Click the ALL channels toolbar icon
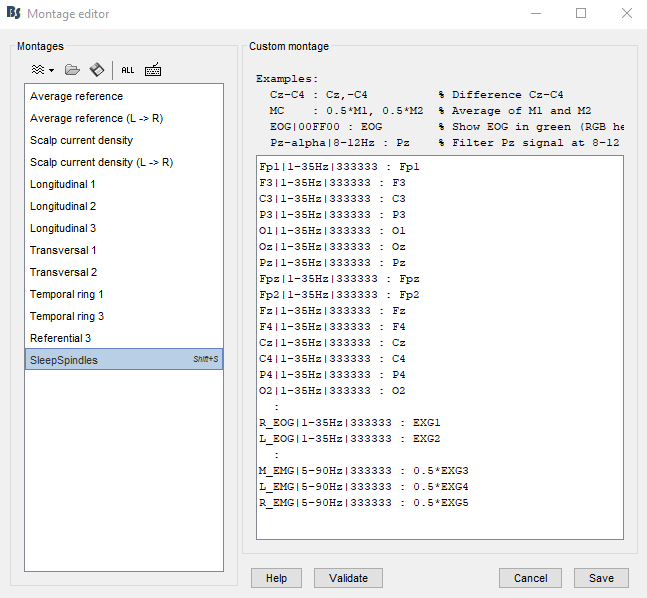 click(127, 70)
